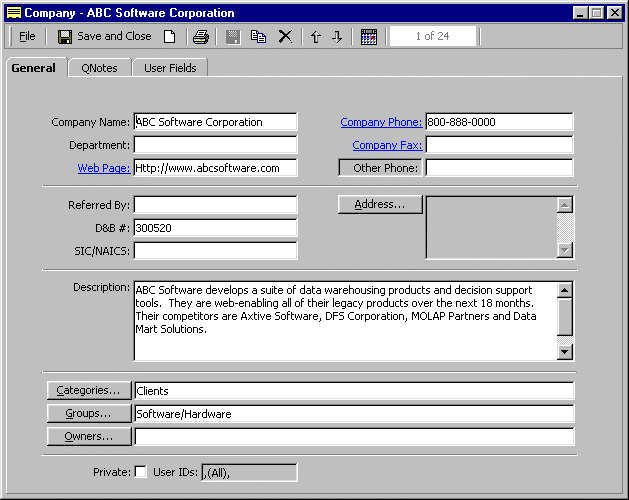Focus the SIC/NAICS field
The height and width of the screenshot is (500, 629).
(215, 250)
